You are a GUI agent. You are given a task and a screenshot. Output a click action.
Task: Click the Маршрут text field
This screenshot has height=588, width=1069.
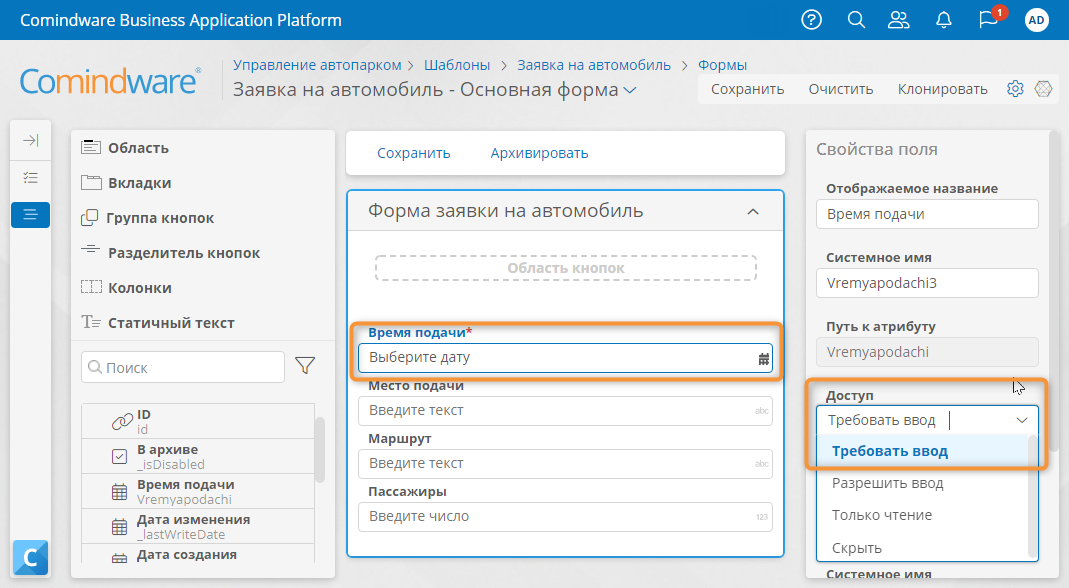tap(565, 463)
